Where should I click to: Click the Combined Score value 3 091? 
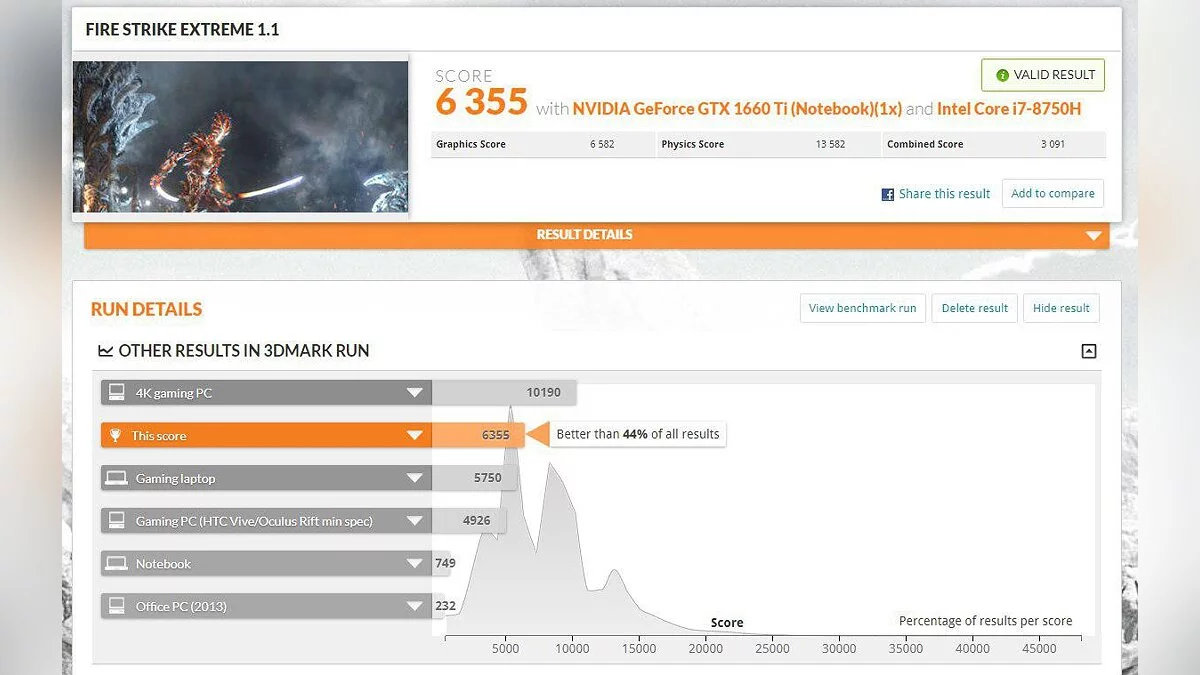point(1052,144)
